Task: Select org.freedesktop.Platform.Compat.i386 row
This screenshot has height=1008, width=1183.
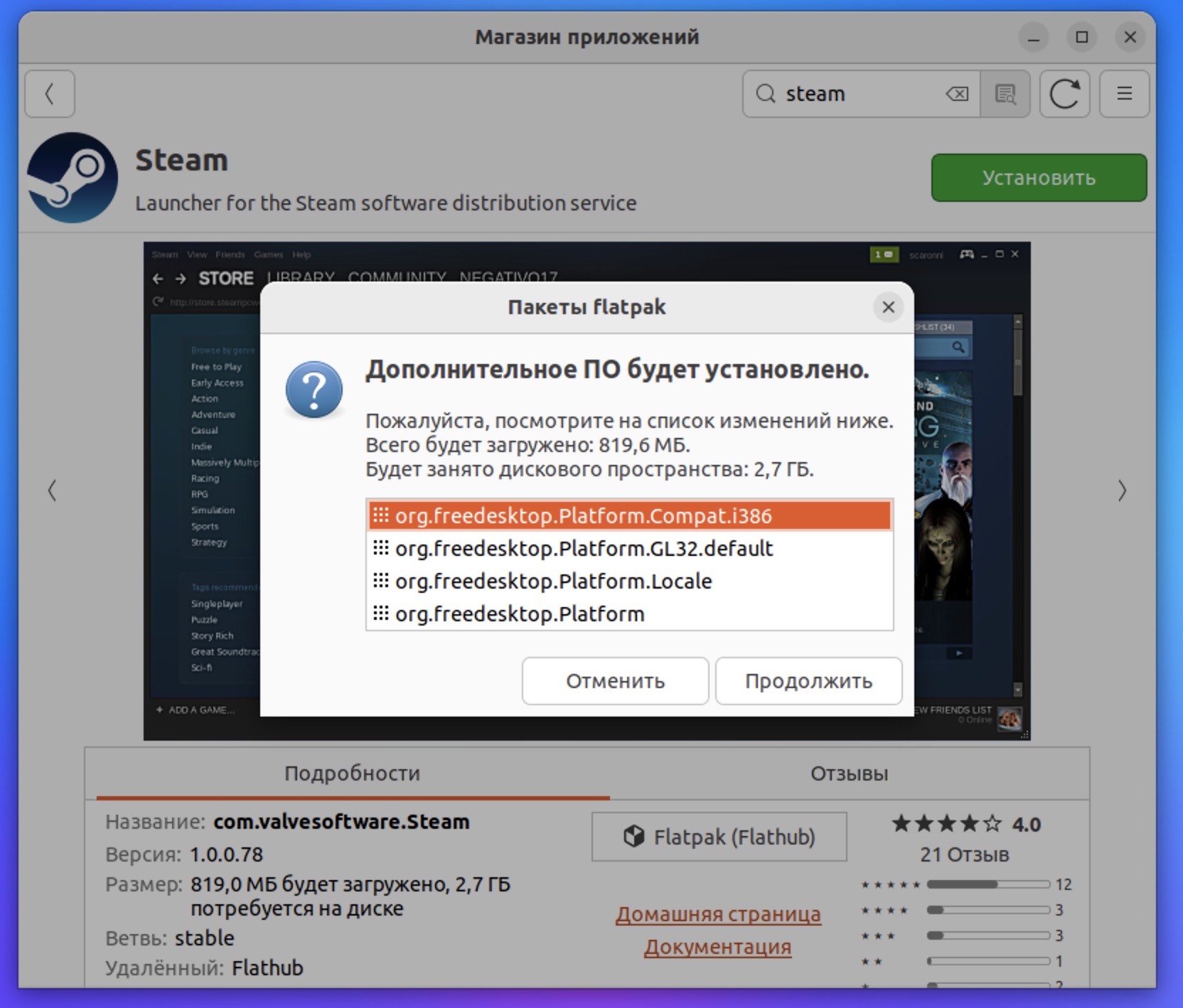Action: pyautogui.click(x=630, y=515)
